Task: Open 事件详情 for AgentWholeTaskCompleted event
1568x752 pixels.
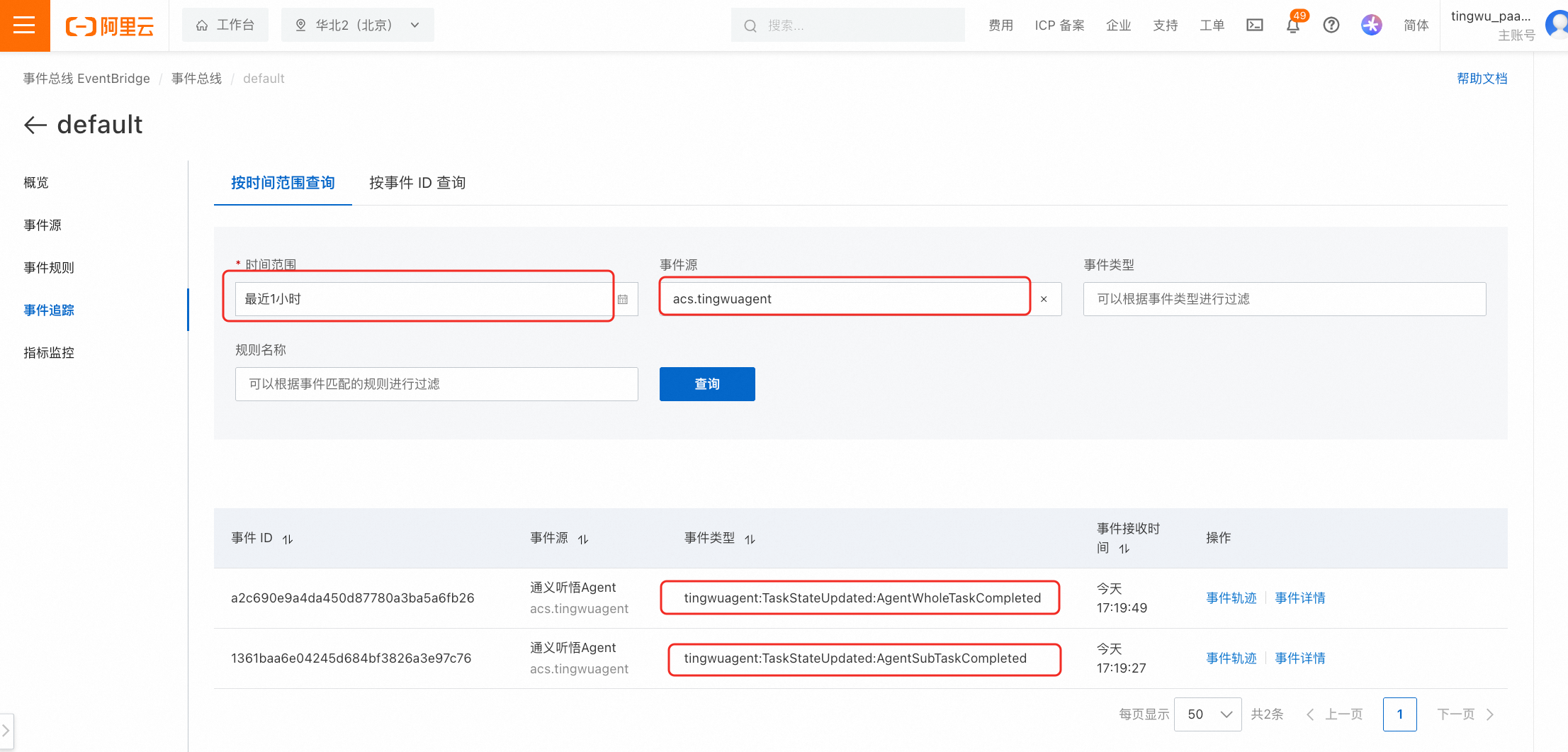Action: coord(1300,598)
